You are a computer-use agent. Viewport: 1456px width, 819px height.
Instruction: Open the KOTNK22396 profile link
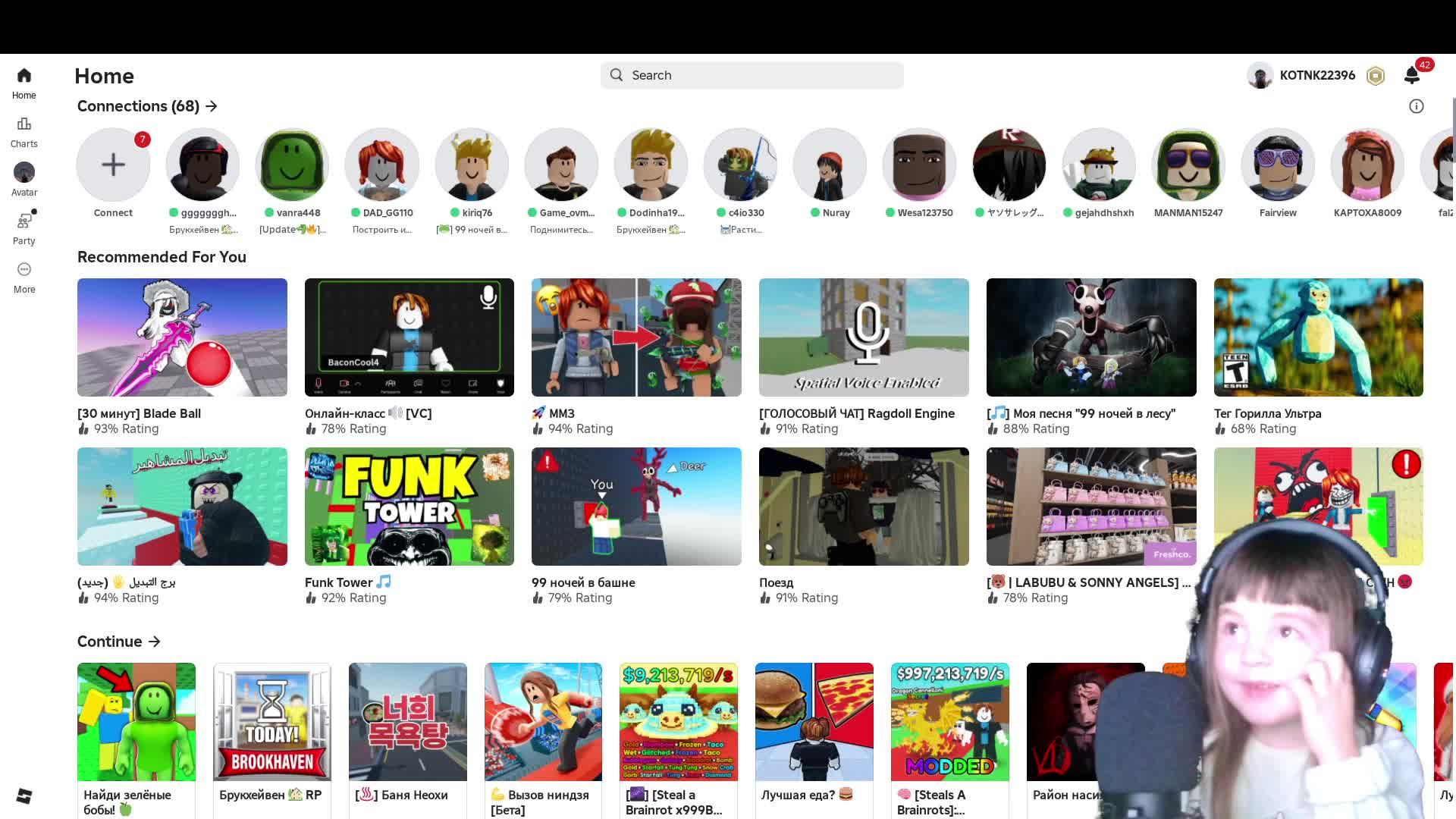[x=1316, y=75]
